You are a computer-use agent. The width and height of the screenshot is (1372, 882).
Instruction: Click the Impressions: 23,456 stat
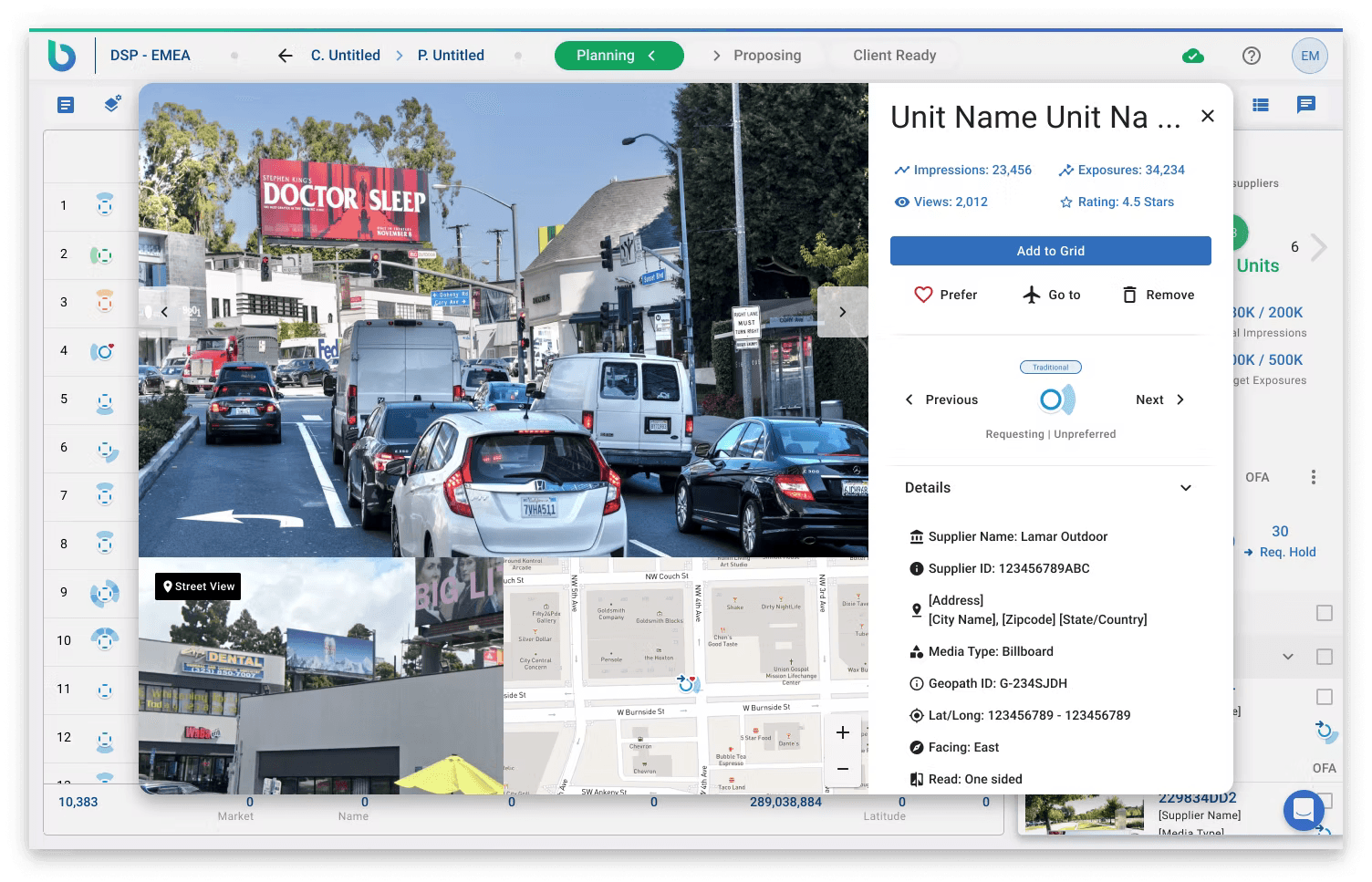tap(963, 170)
